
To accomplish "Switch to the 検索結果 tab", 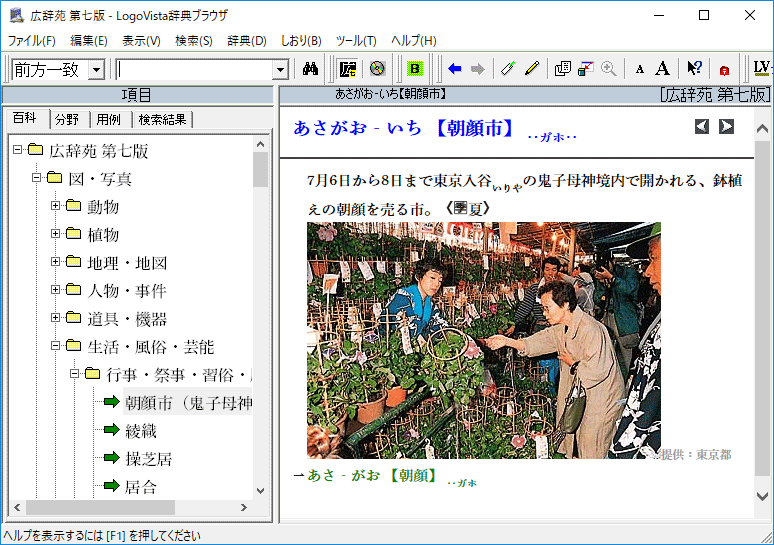I will coord(162,119).
